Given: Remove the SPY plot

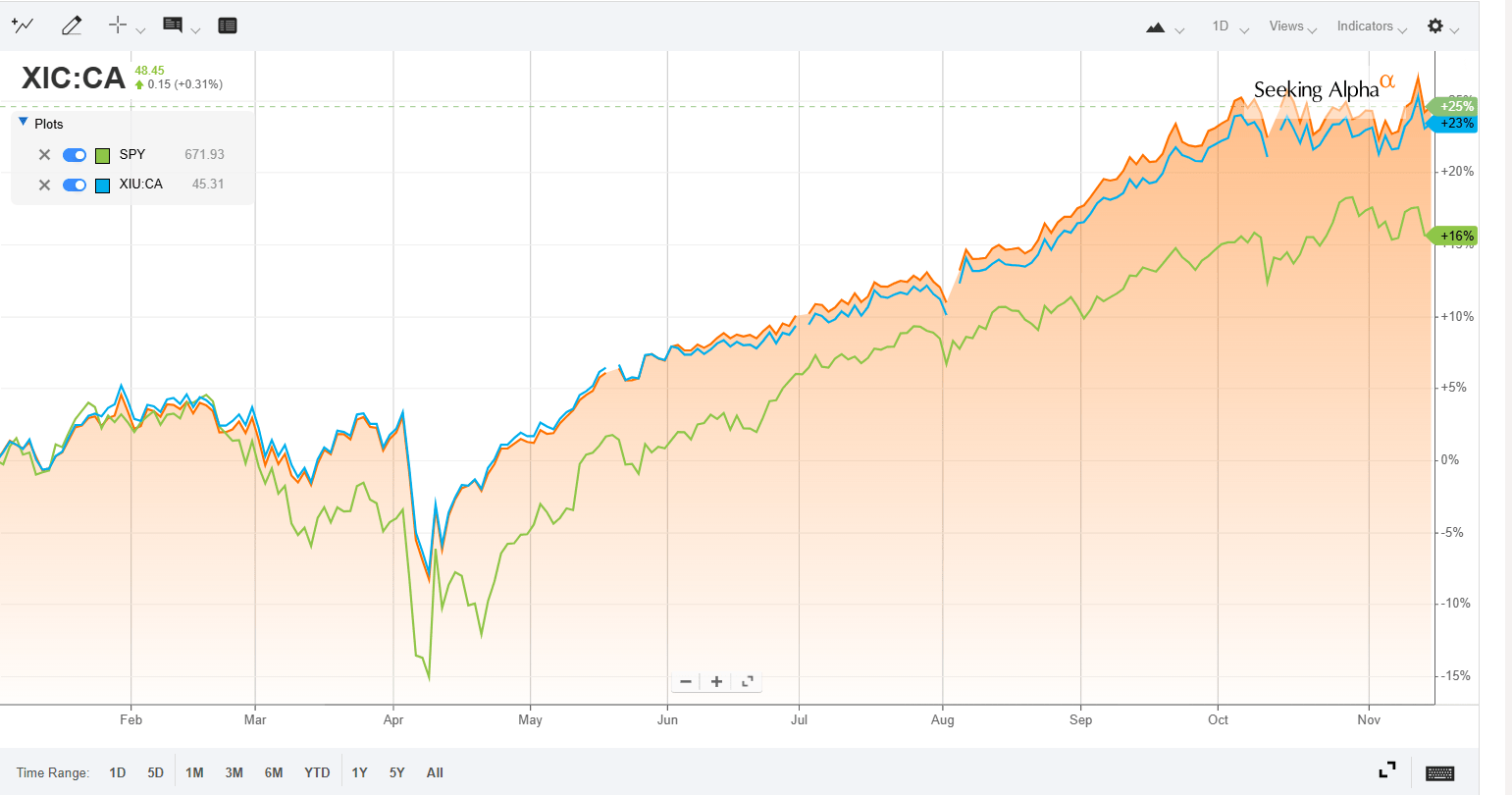Looking at the screenshot, I should pos(44,154).
